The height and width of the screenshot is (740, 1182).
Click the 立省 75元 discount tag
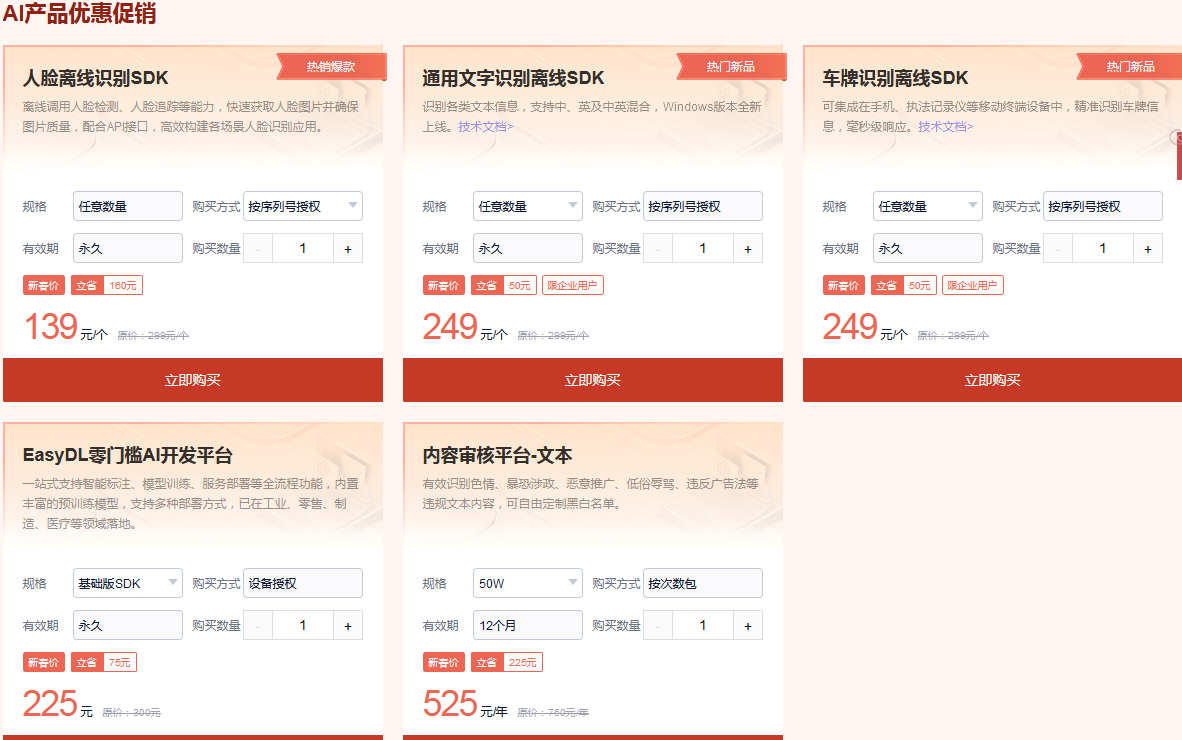click(104, 662)
